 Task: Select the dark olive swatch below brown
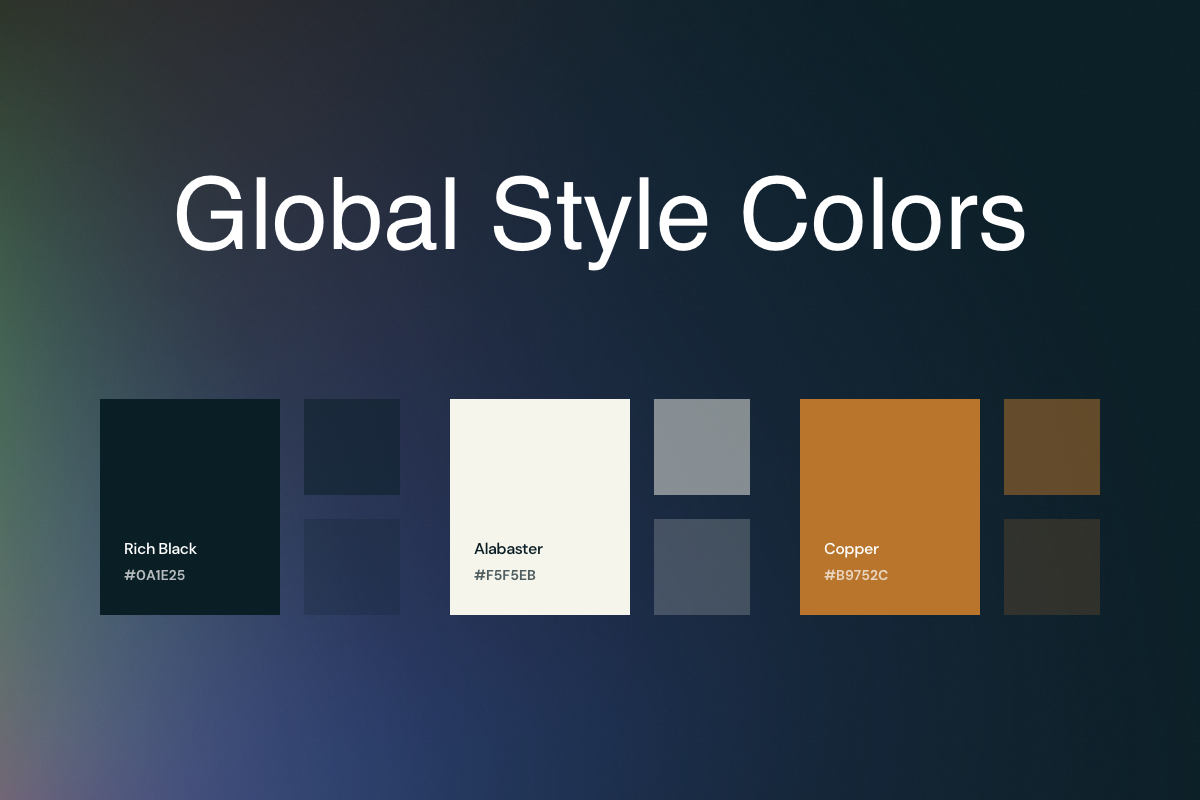[x=1052, y=567]
